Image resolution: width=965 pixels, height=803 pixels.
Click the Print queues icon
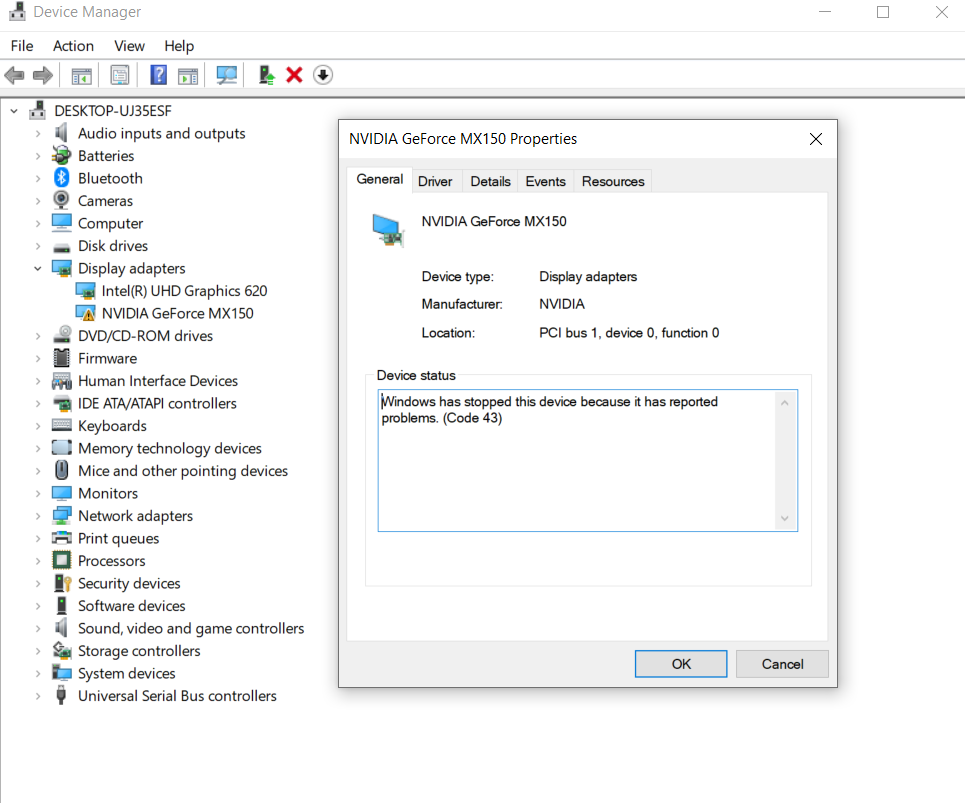pos(62,537)
